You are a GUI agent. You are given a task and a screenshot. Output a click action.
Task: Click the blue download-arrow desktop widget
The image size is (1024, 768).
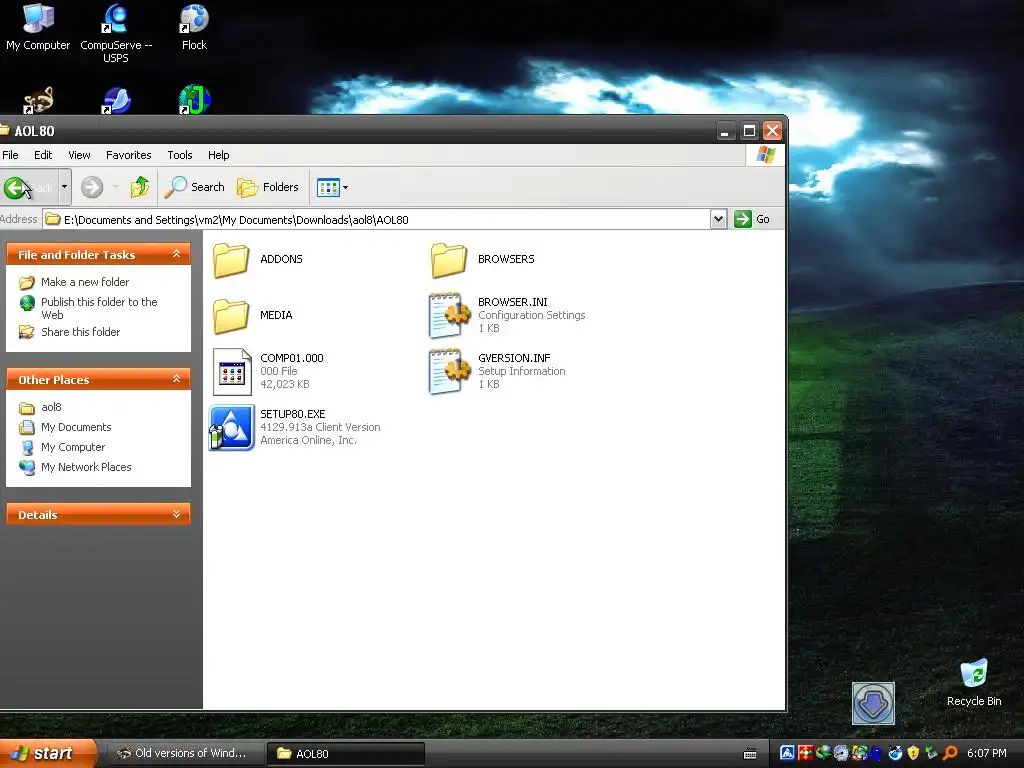873,703
